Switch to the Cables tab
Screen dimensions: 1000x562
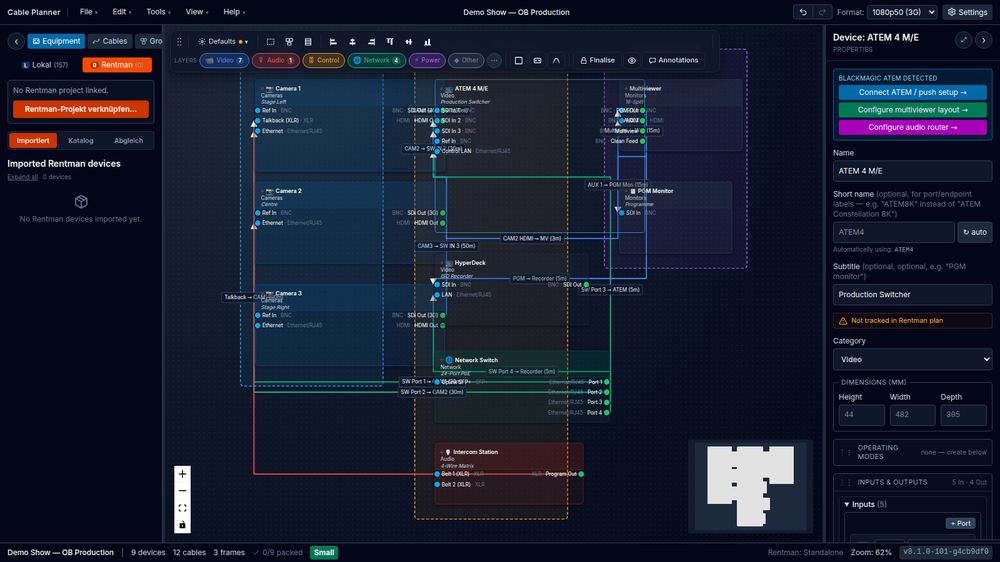110,41
